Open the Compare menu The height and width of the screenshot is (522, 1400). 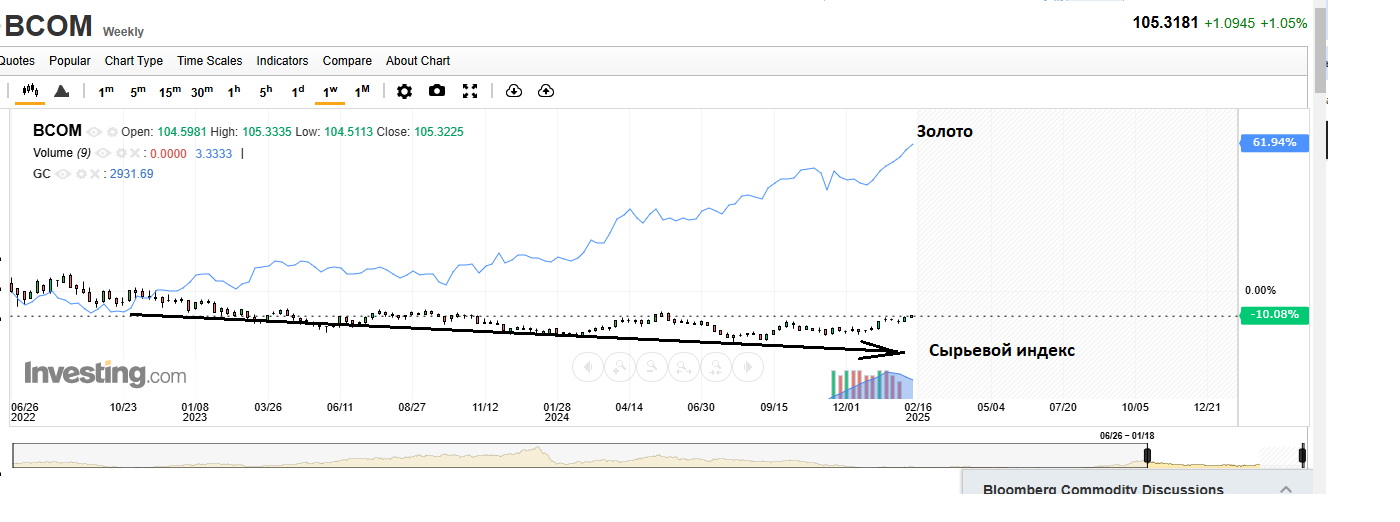point(347,61)
